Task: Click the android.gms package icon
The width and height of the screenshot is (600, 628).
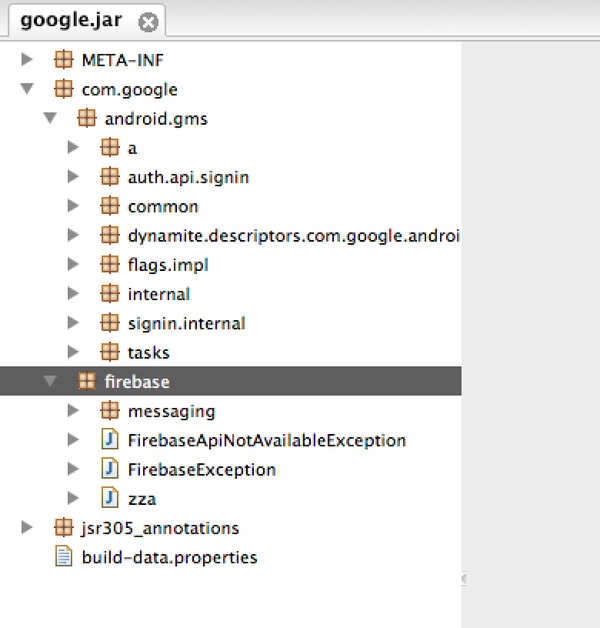Action: 87,118
